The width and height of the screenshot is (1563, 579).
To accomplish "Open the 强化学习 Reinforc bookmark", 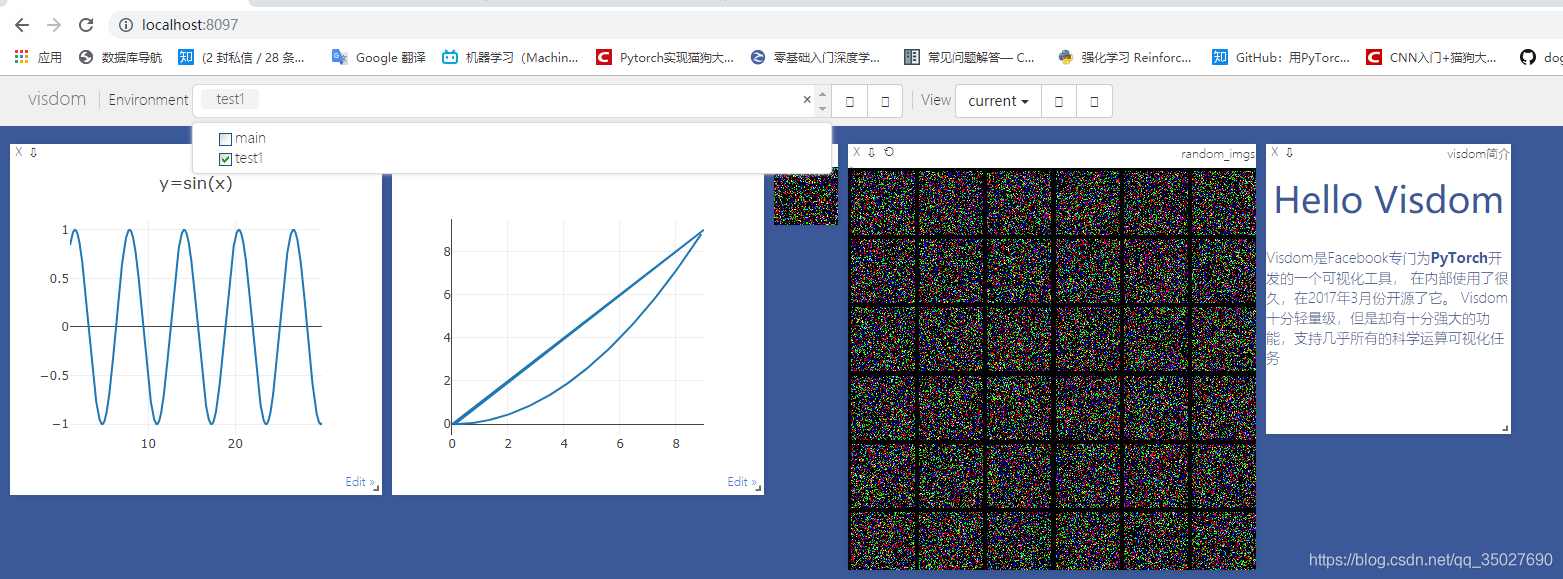I will click(1125, 58).
